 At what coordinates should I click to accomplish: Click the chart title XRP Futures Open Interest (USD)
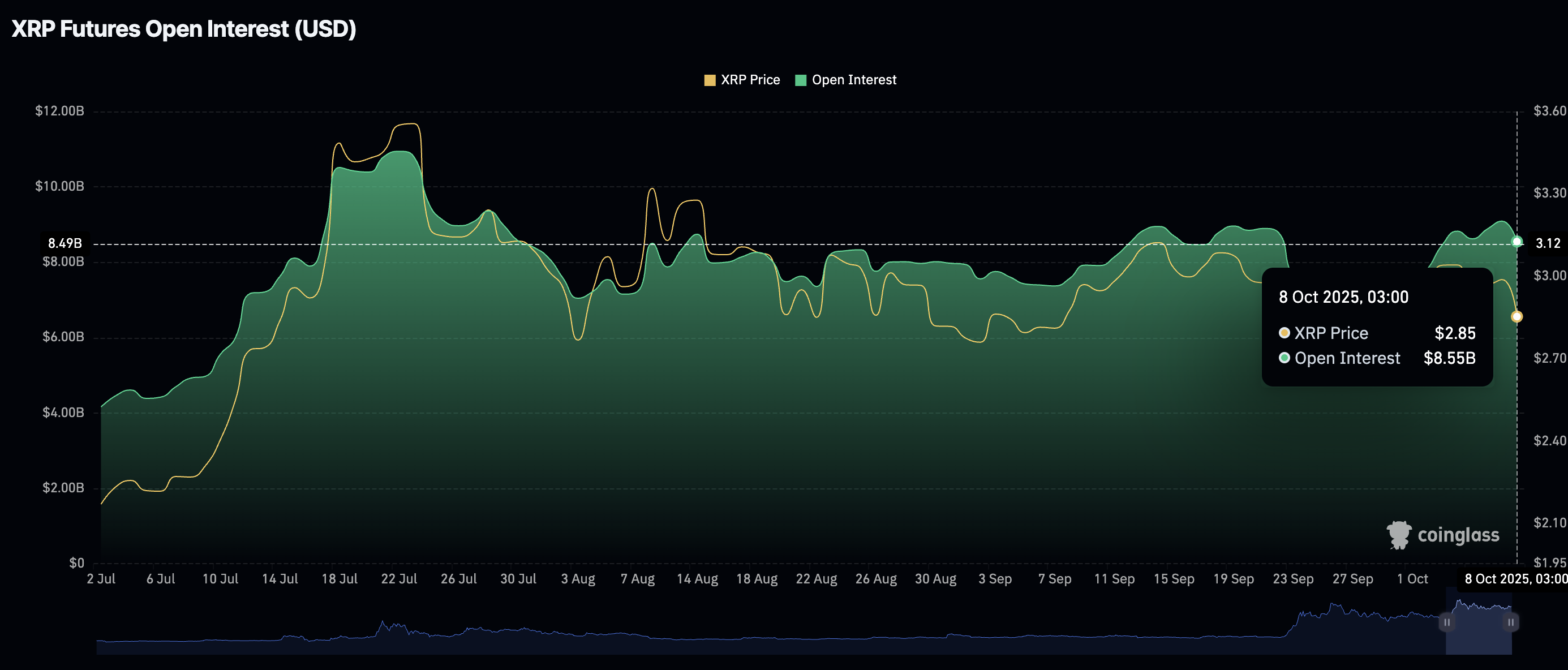pyautogui.click(x=183, y=27)
